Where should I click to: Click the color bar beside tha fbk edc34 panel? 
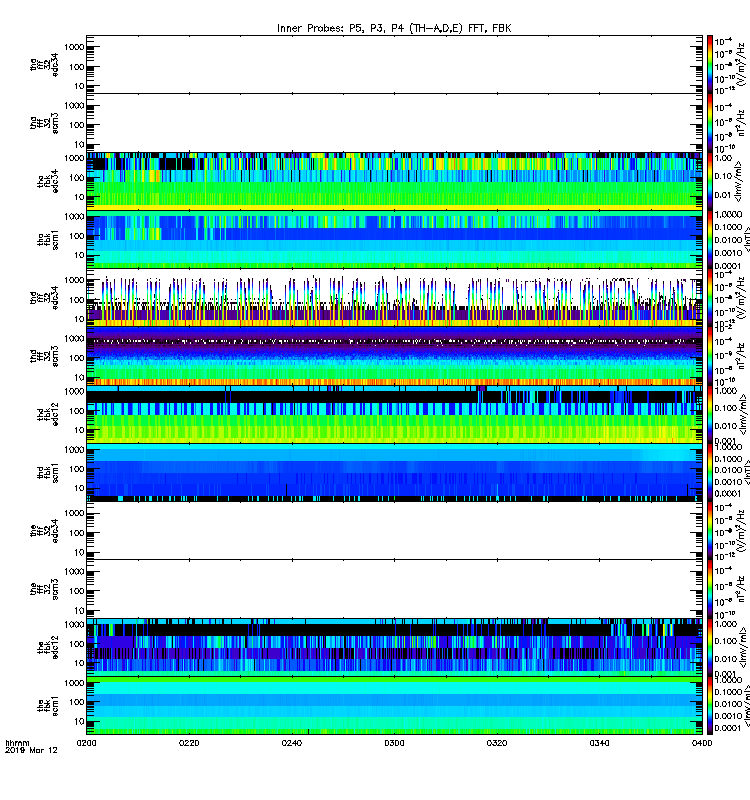710,181
